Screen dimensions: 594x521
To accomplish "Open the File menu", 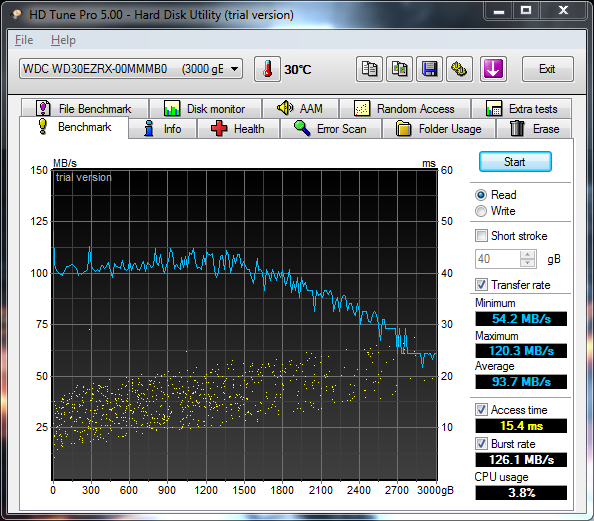I will pyautogui.click(x=24, y=40).
